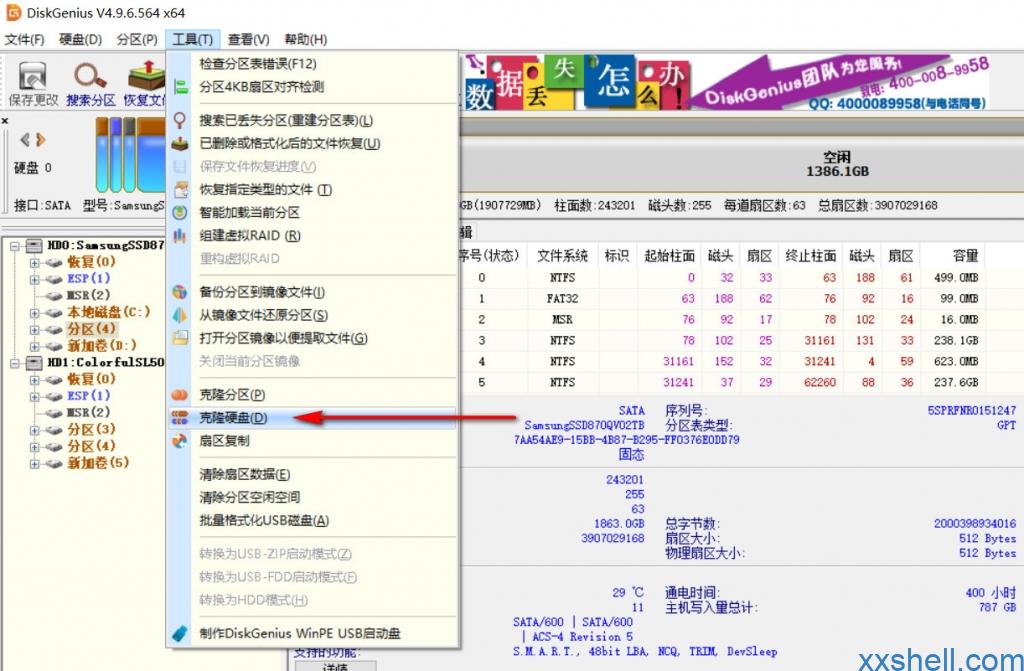
Task: Select 恢复(0) label under HD1
Action: [91, 379]
